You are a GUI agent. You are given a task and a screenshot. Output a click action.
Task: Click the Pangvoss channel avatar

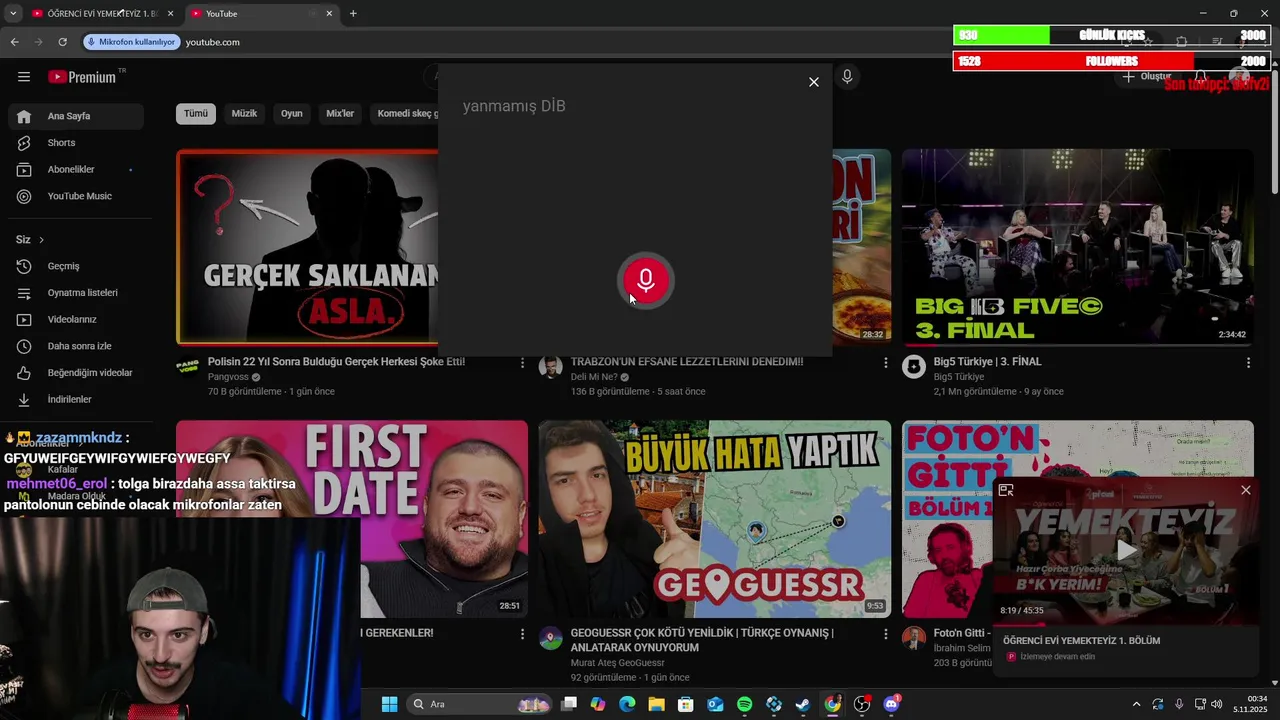[188, 367]
